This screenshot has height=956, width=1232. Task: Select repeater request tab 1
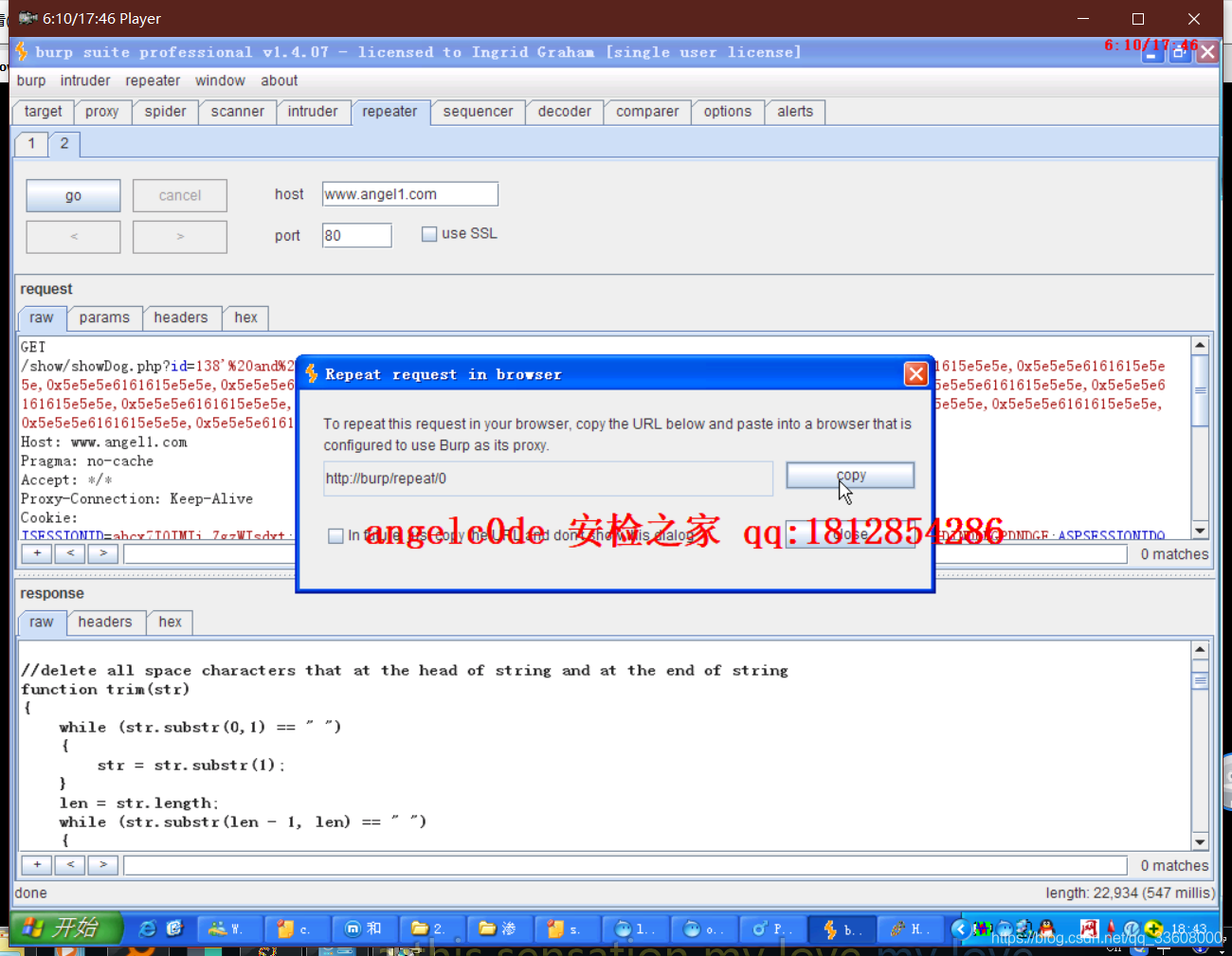click(31, 144)
